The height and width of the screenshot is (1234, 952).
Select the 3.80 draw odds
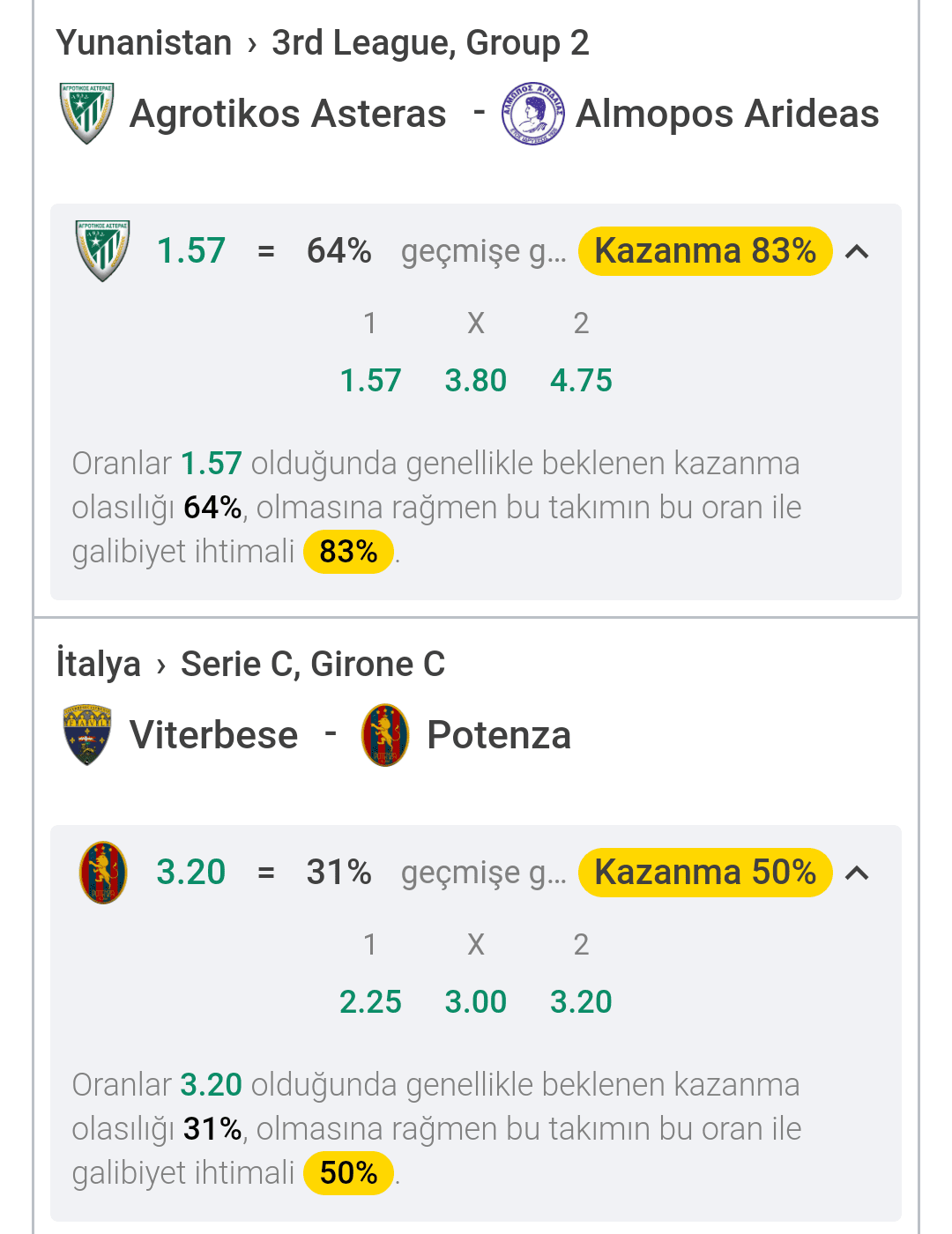[x=476, y=381]
